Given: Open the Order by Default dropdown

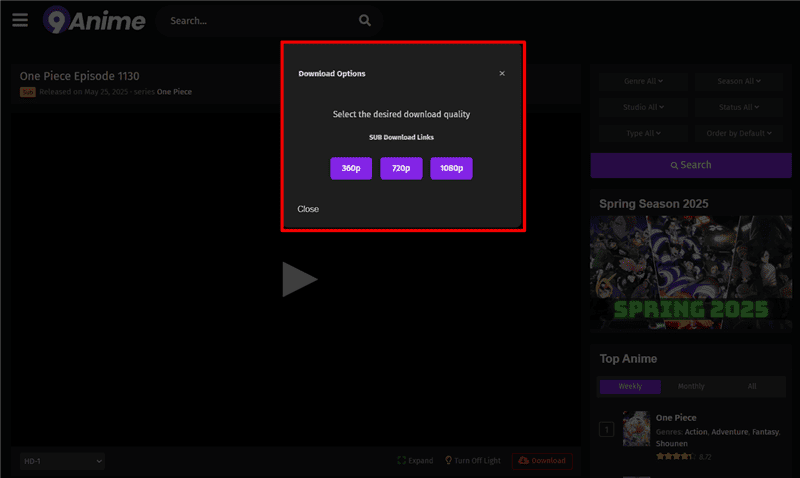Looking at the screenshot, I should click(739, 133).
